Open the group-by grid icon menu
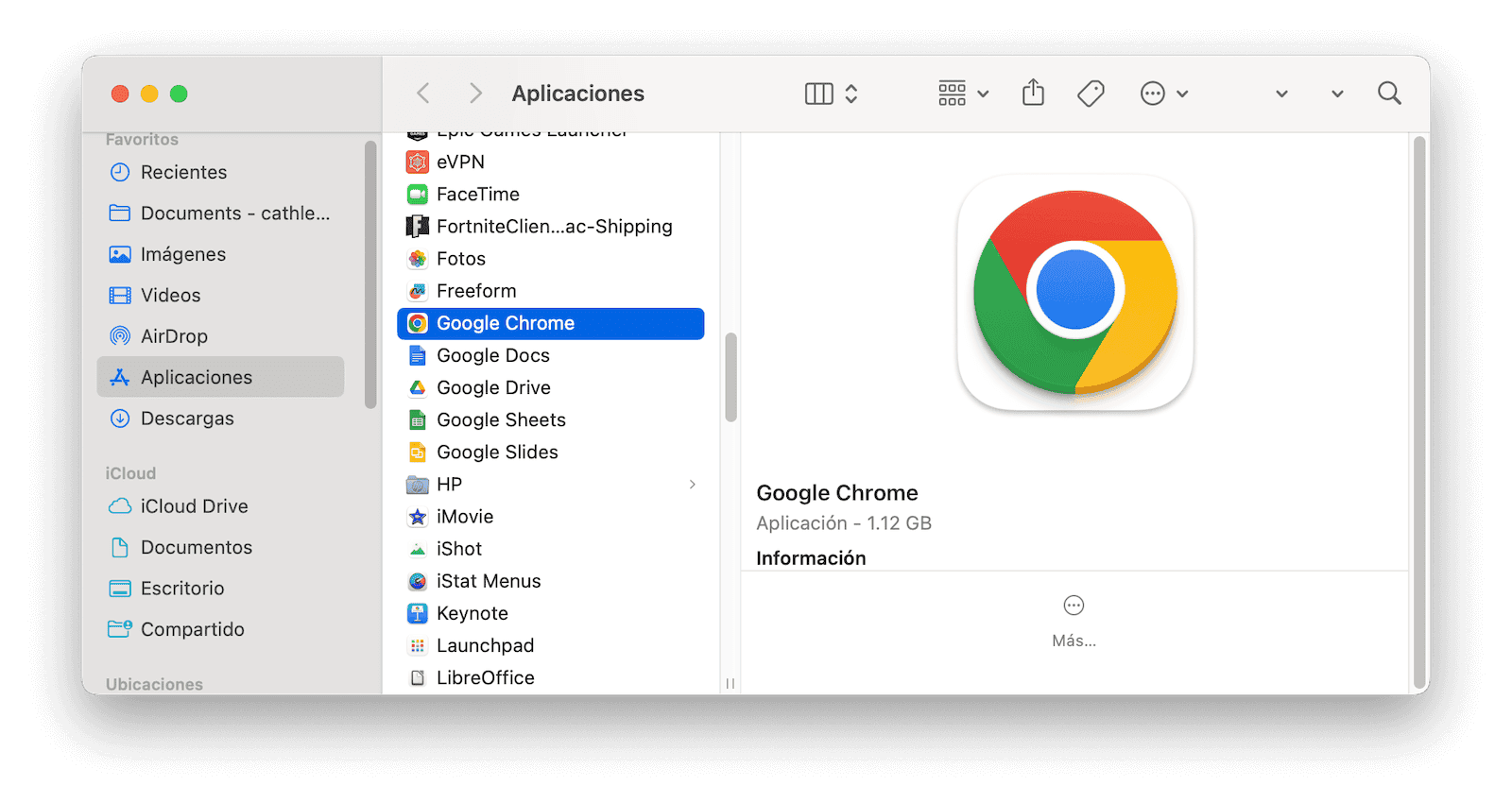Screen dimensions: 1512x803 pos(963,94)
